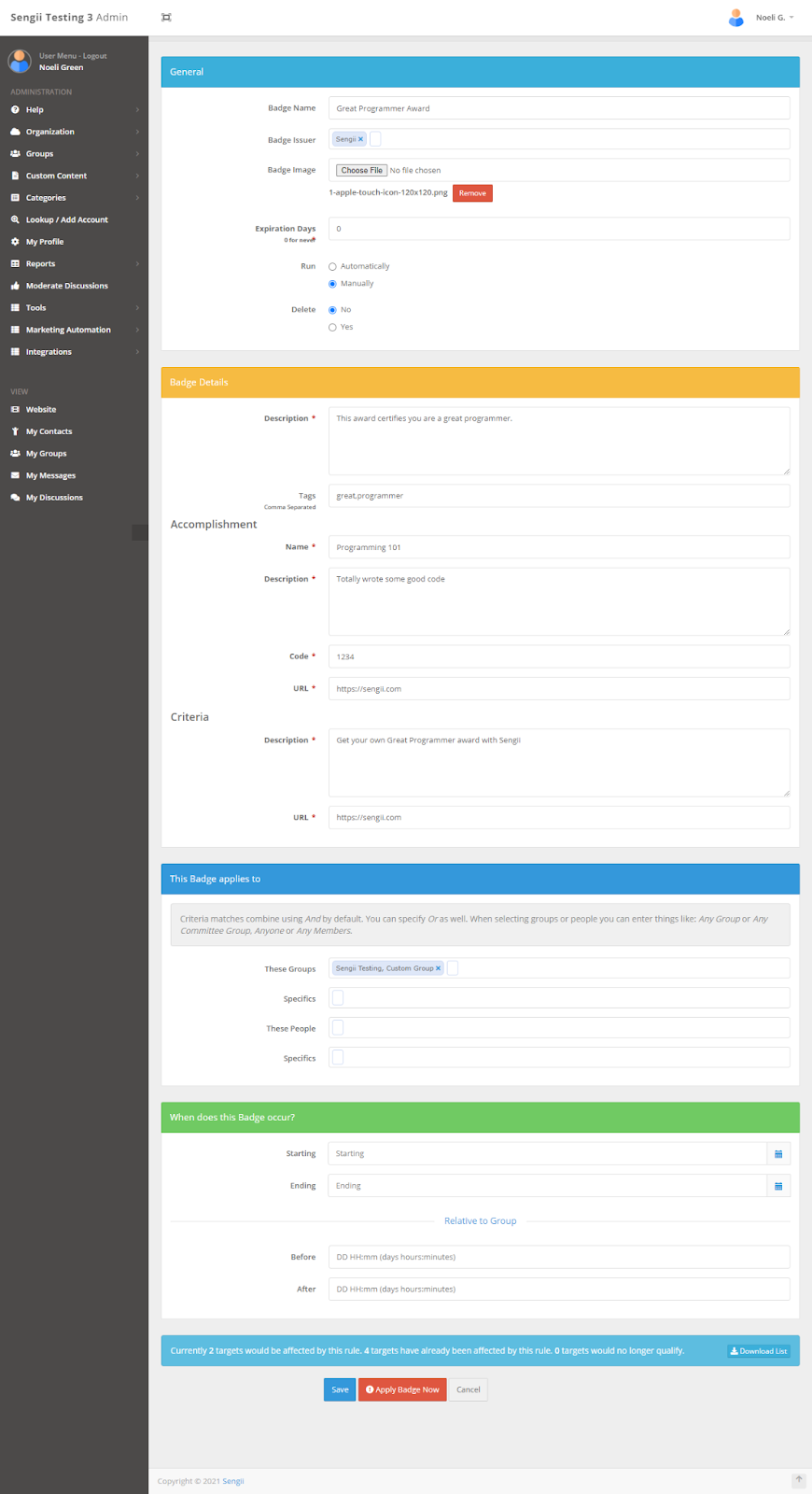Click the red Remove image button
Screen dimensions: 812x1494
(x=472, y=193)
